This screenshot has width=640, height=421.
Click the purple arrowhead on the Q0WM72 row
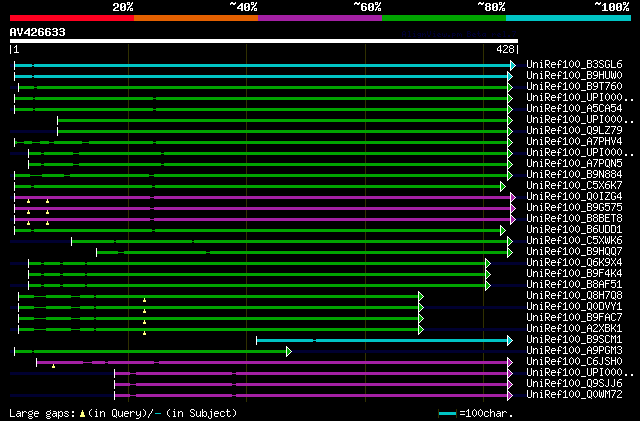click(x=510, y=396)
